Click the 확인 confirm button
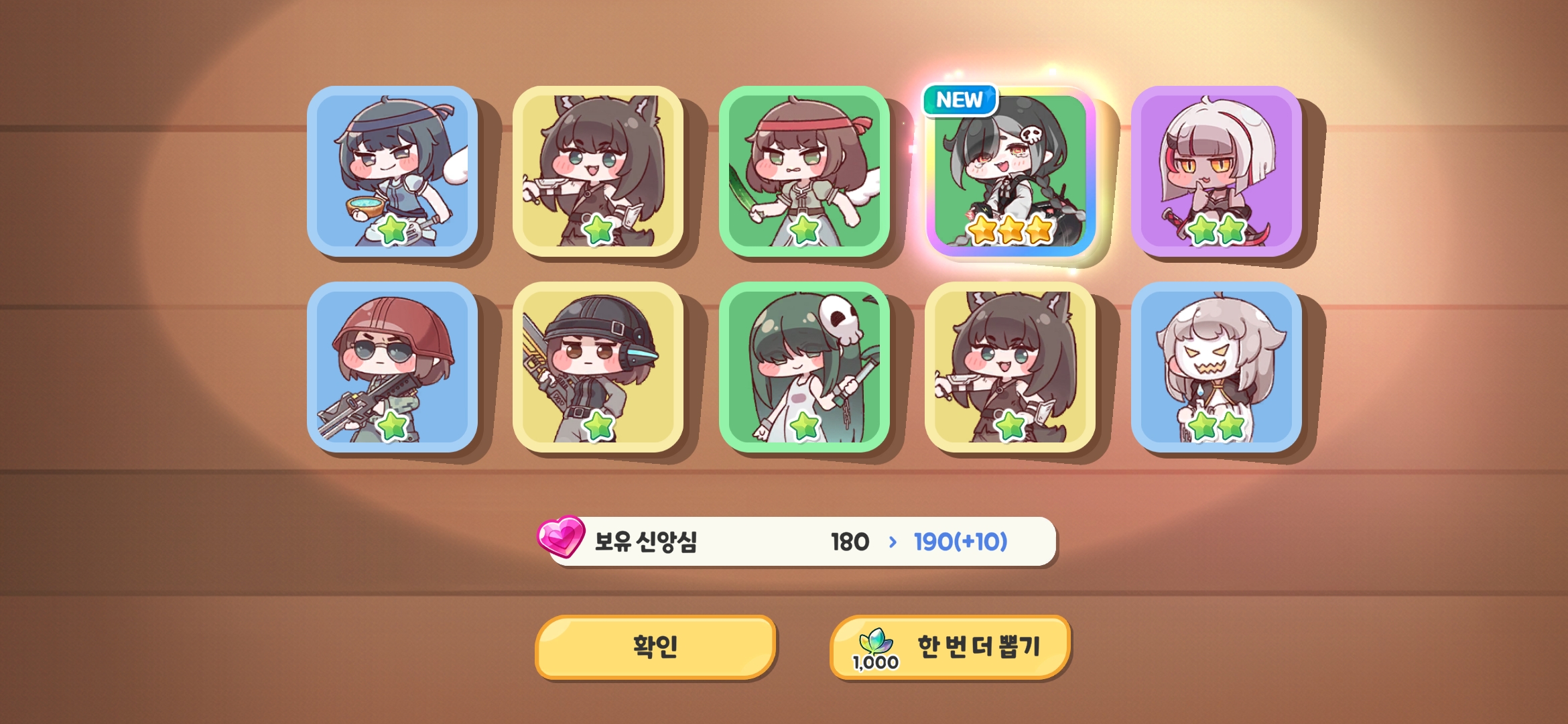The width and height of the screenshot is (1568, 724). click(655, 647)
